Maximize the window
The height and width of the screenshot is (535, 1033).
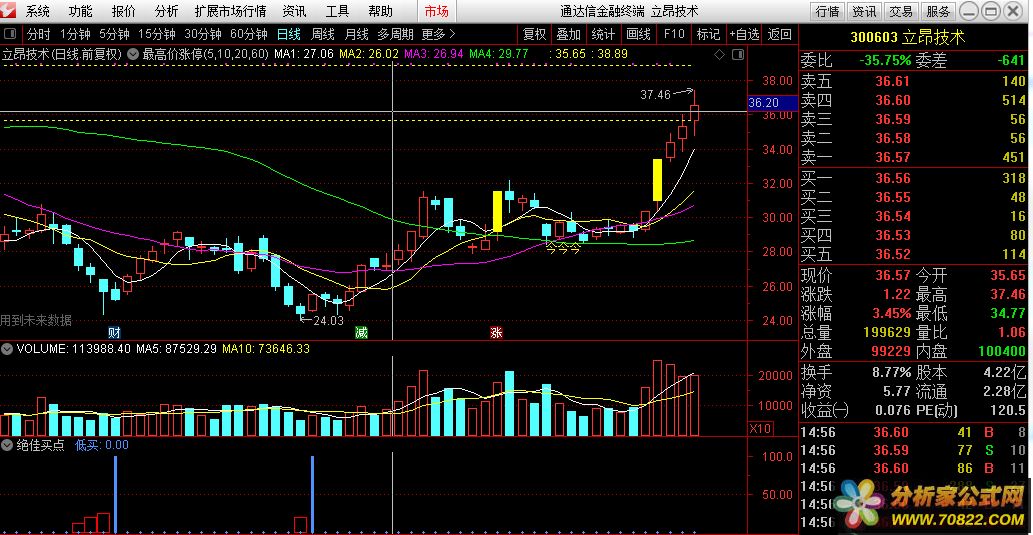(x=990, y=11)
